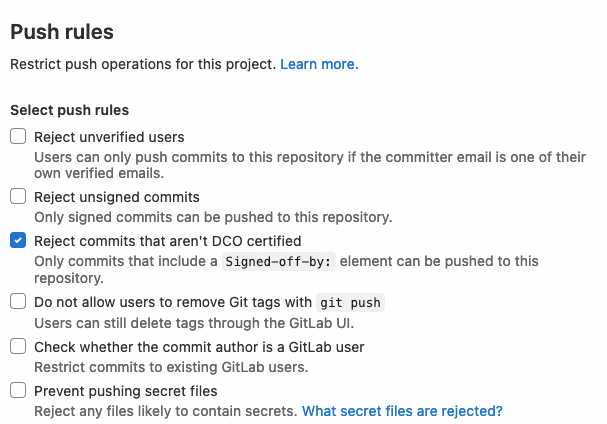The image size is (607, 424).
Task: Click the Reject unverified users label text
Action: [x=109, y=137]
